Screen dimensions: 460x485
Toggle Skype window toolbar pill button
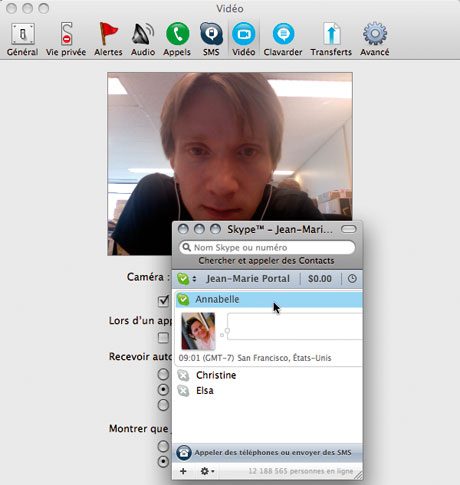tap(349, 229)
